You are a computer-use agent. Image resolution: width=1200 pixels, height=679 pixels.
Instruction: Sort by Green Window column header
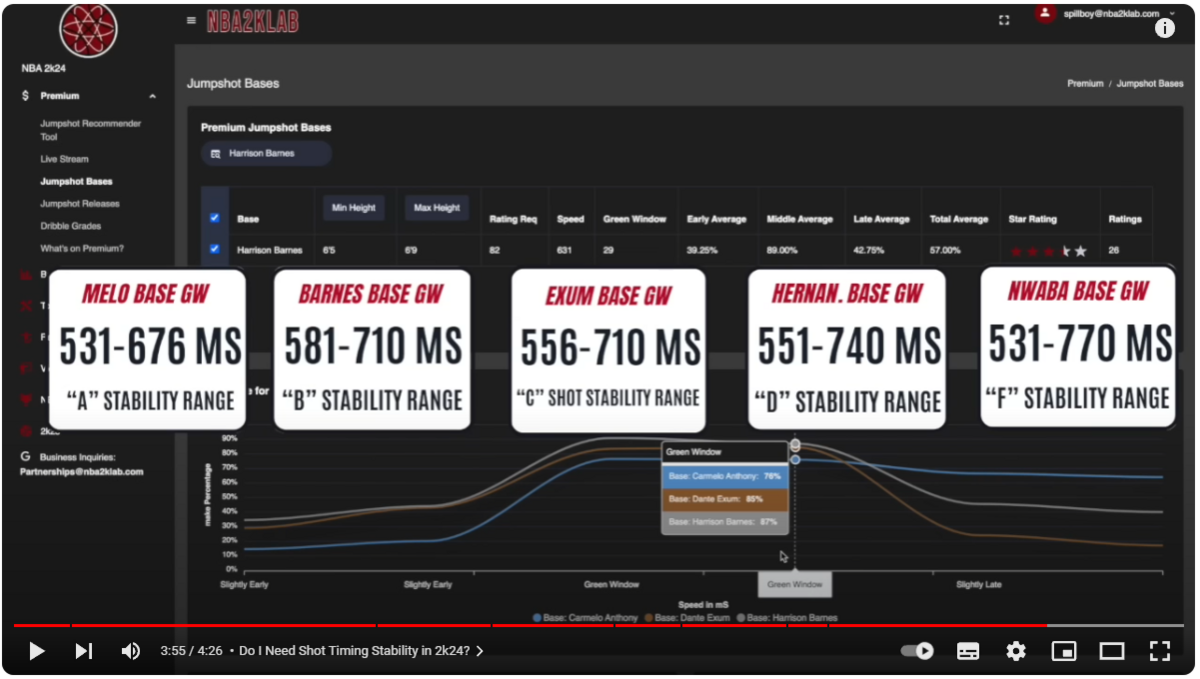[636, 219]
